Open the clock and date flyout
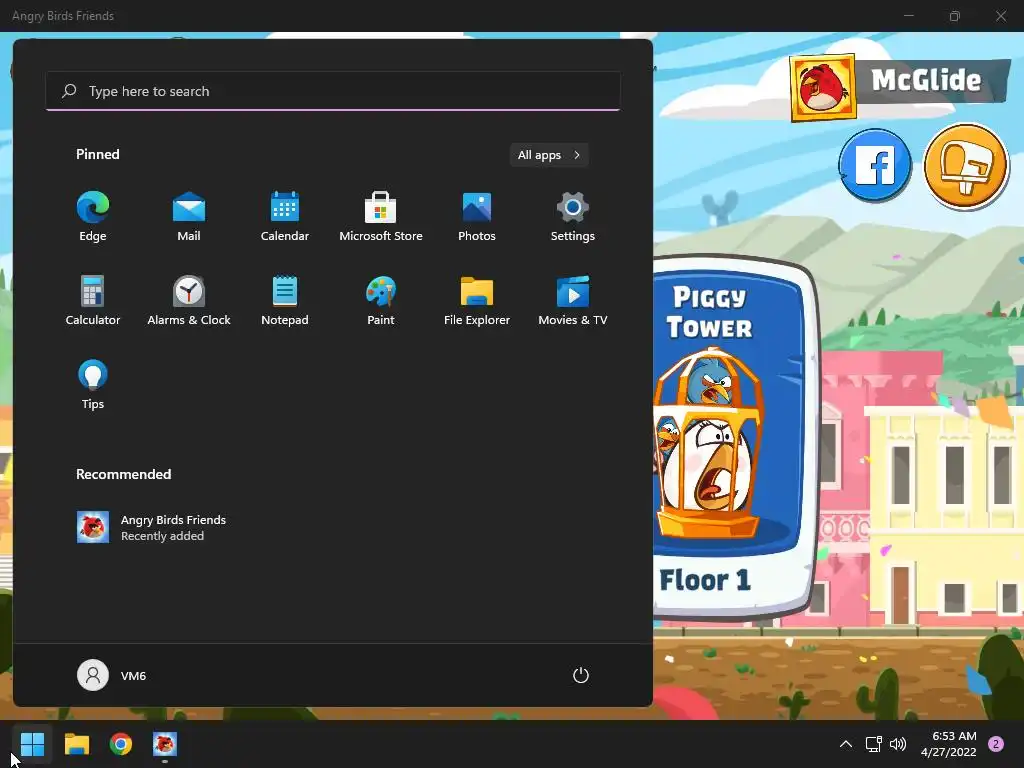The image size is (1024, 768). click(948, 744)
